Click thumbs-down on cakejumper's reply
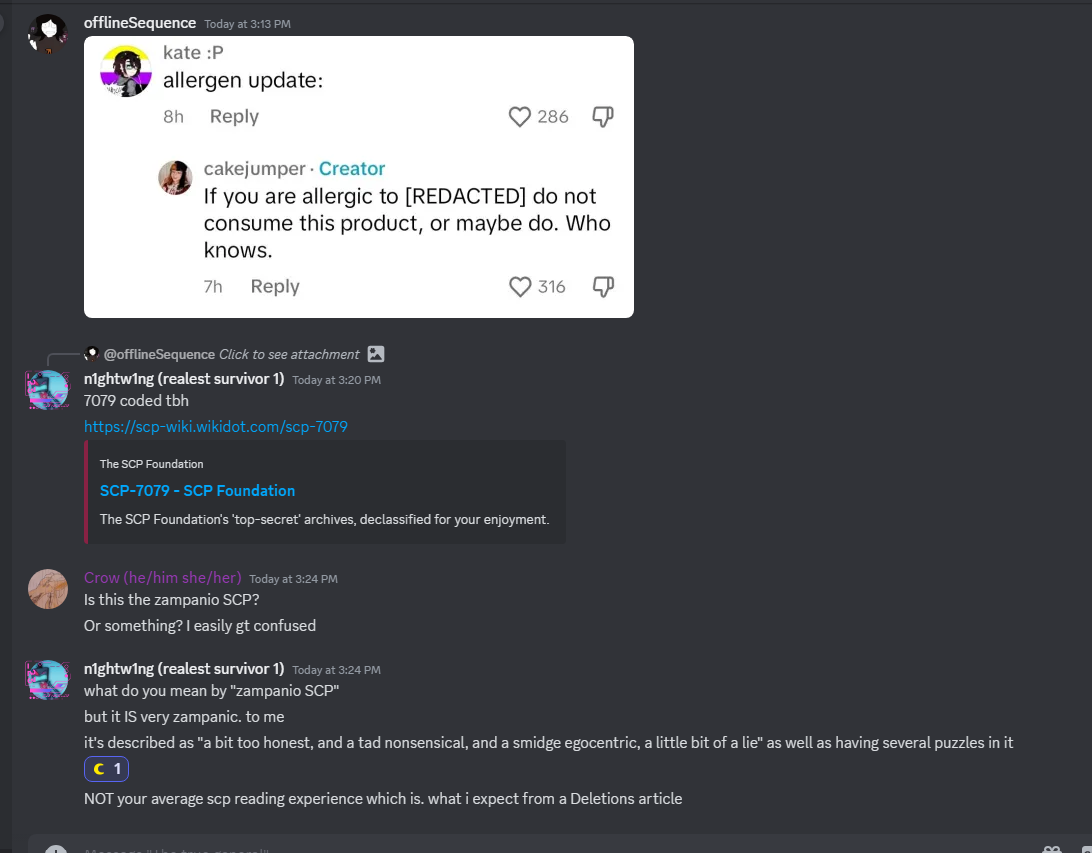Screen dimensions: 1092x853 coord(603,287)
